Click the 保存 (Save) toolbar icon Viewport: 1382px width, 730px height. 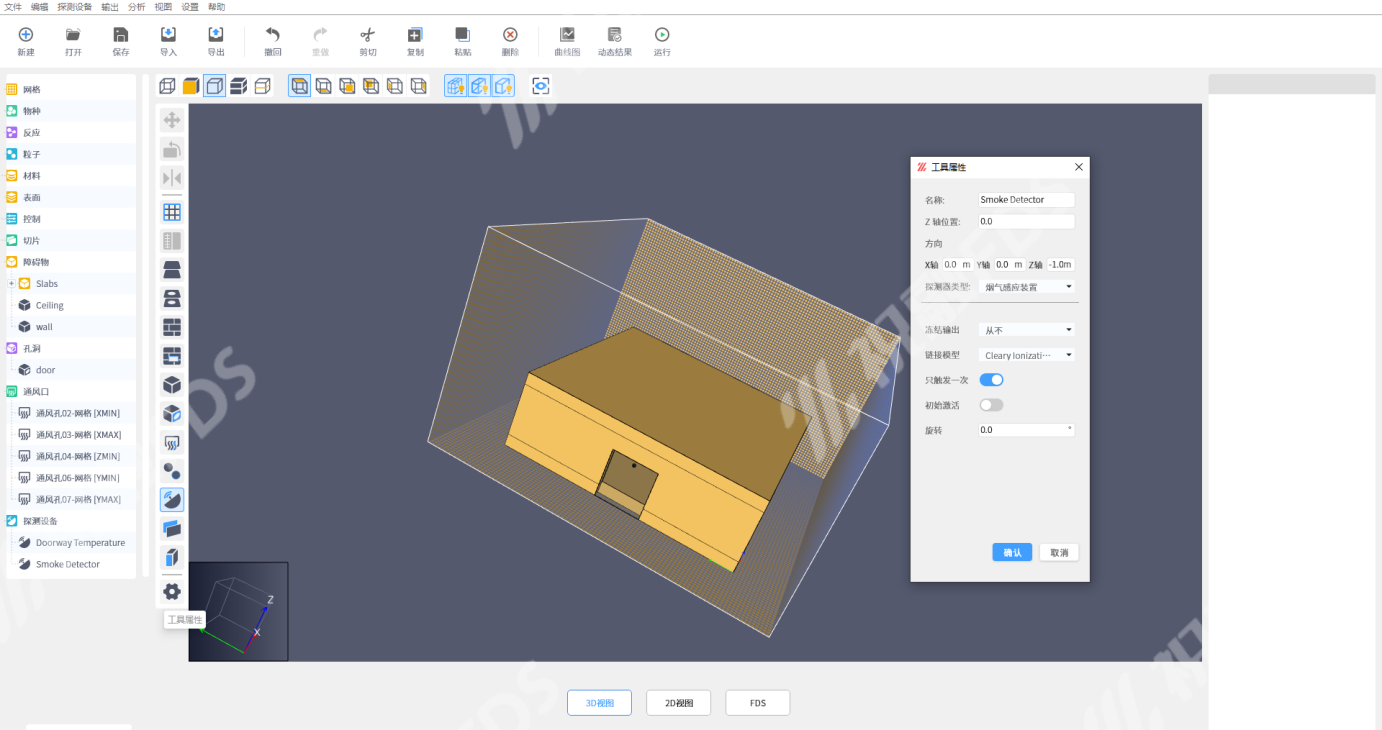[x=121, y=35]
